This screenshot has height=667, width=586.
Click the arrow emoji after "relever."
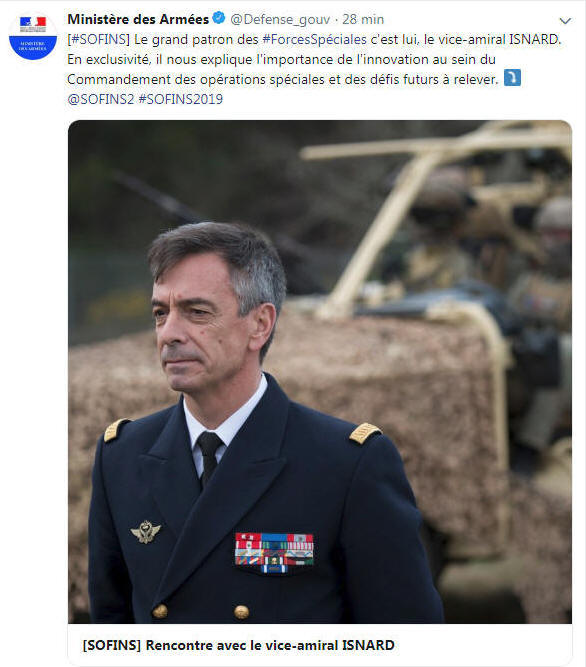pos(512,78)
